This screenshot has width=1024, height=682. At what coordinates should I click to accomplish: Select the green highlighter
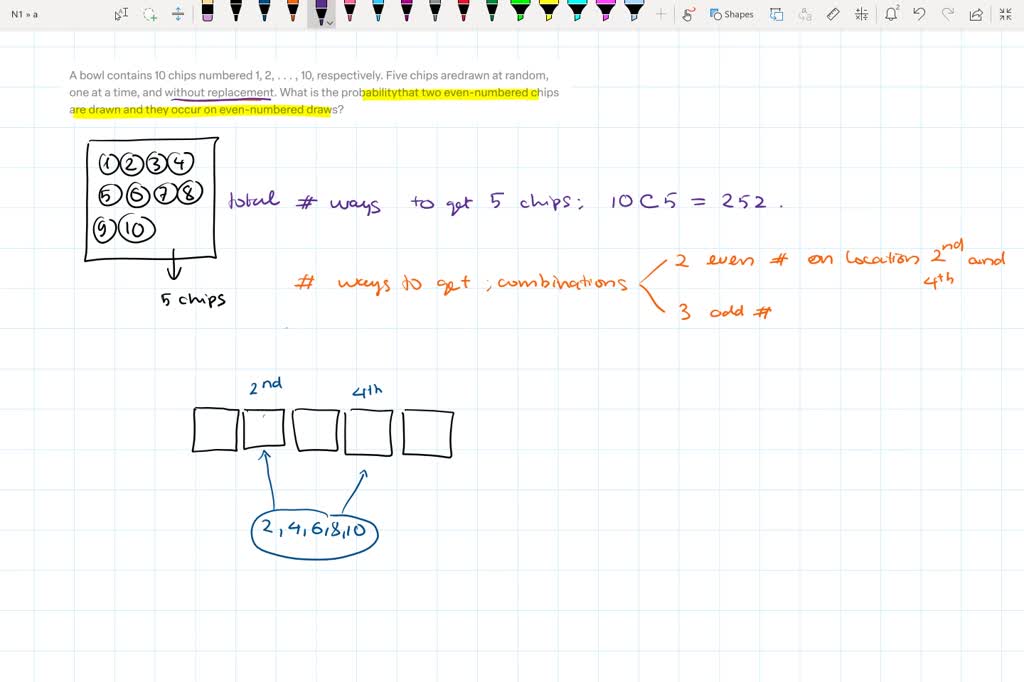[520, 11]
